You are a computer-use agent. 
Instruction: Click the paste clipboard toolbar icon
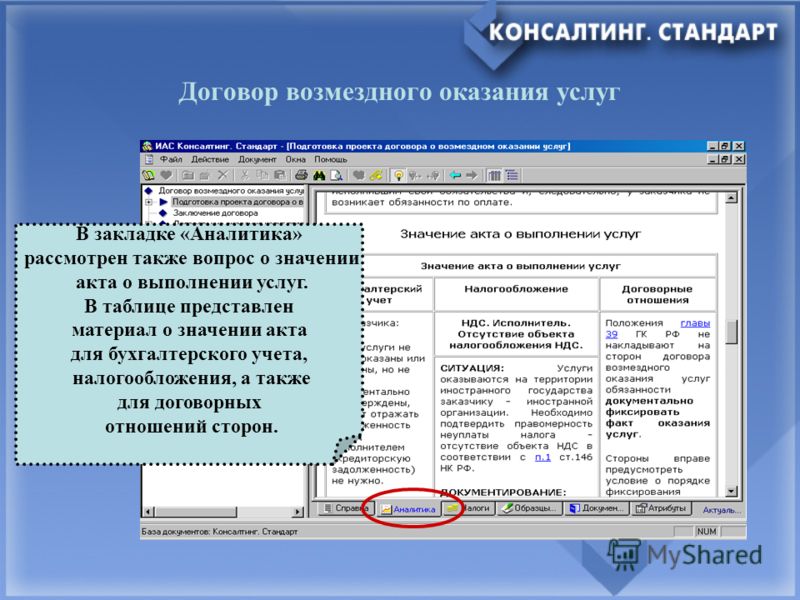280,176
